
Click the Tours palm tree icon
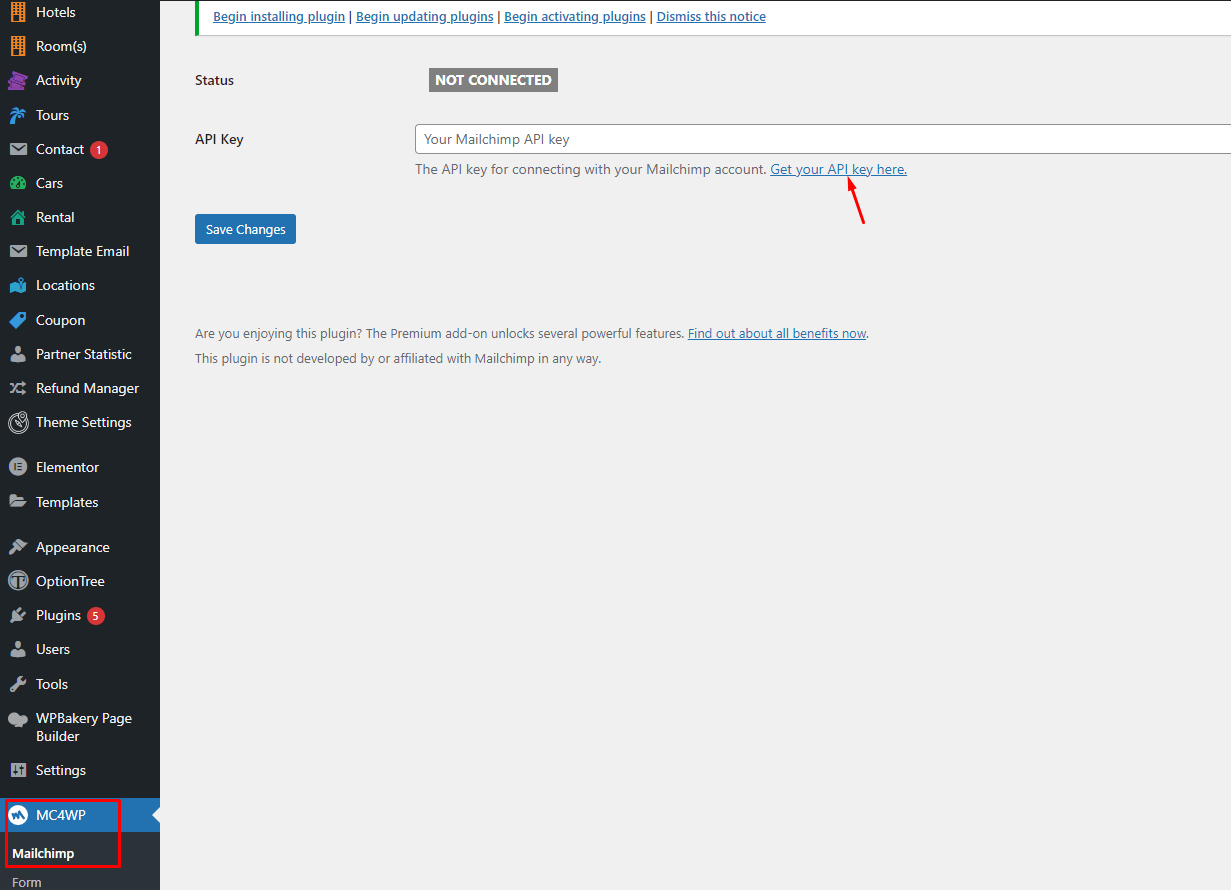[18, 115]
